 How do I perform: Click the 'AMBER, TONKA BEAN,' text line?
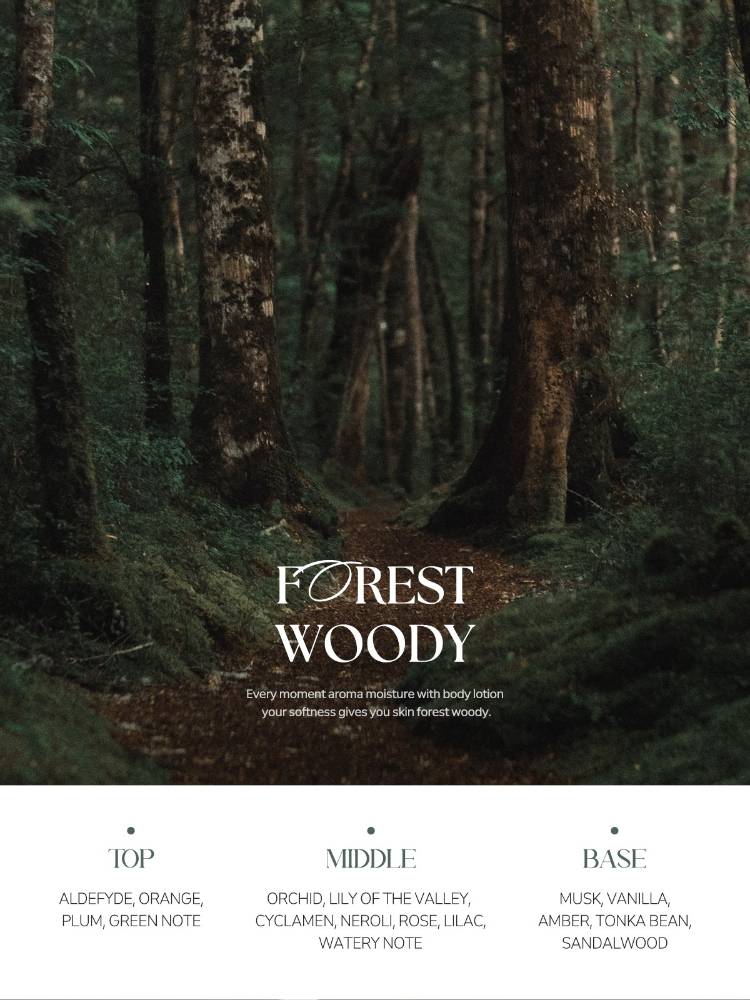coord(615,921)
